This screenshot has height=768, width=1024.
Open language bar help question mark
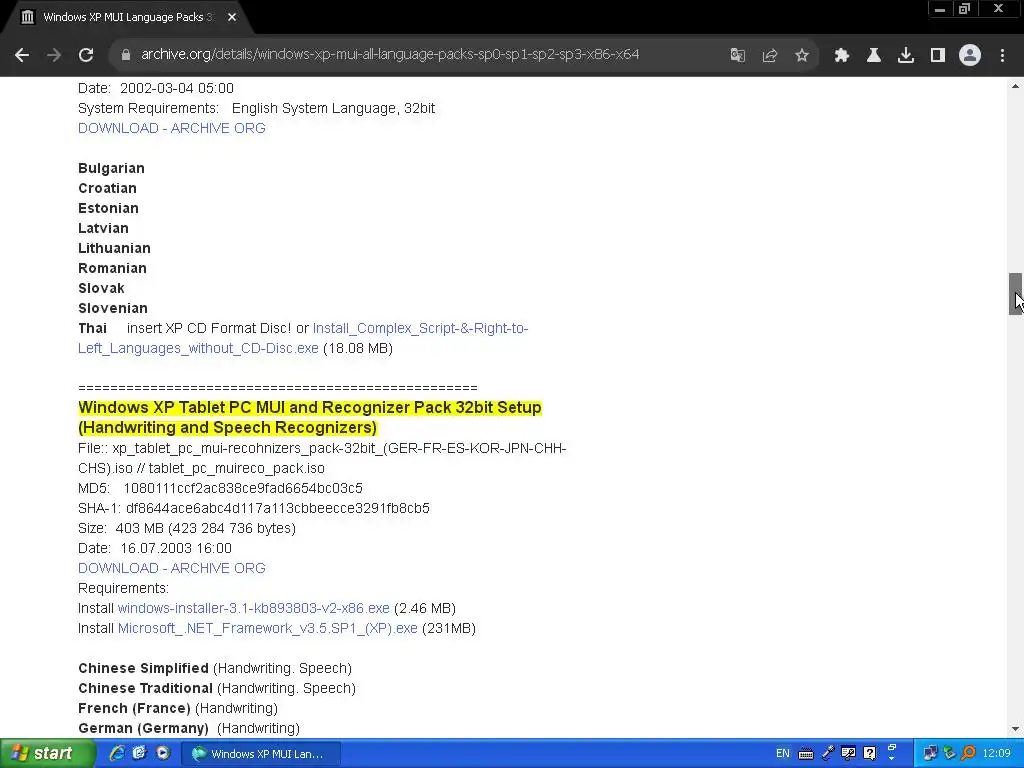(870, 754)
